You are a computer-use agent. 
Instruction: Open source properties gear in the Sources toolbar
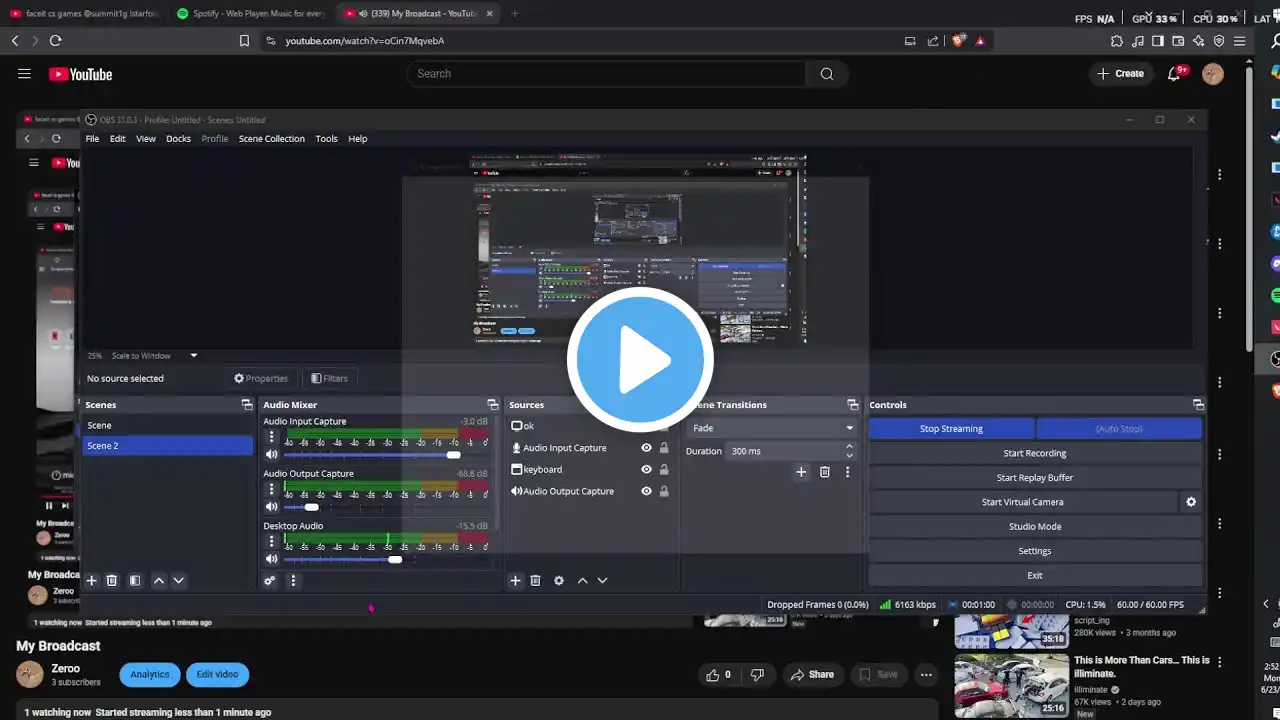pos(559,580)
